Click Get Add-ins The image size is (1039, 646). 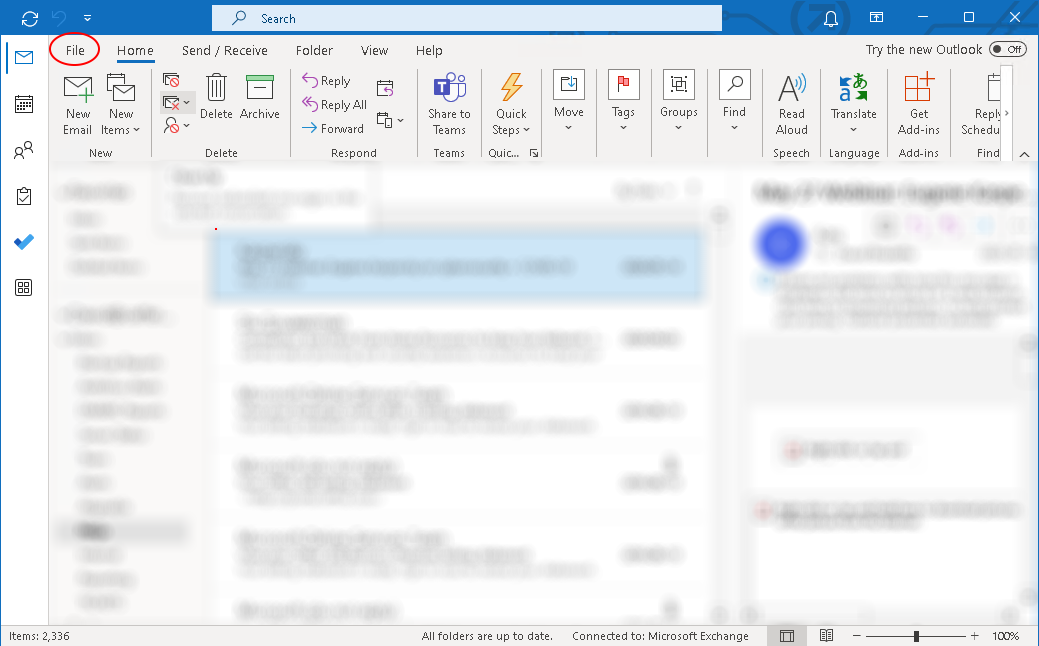pos(918,105)
